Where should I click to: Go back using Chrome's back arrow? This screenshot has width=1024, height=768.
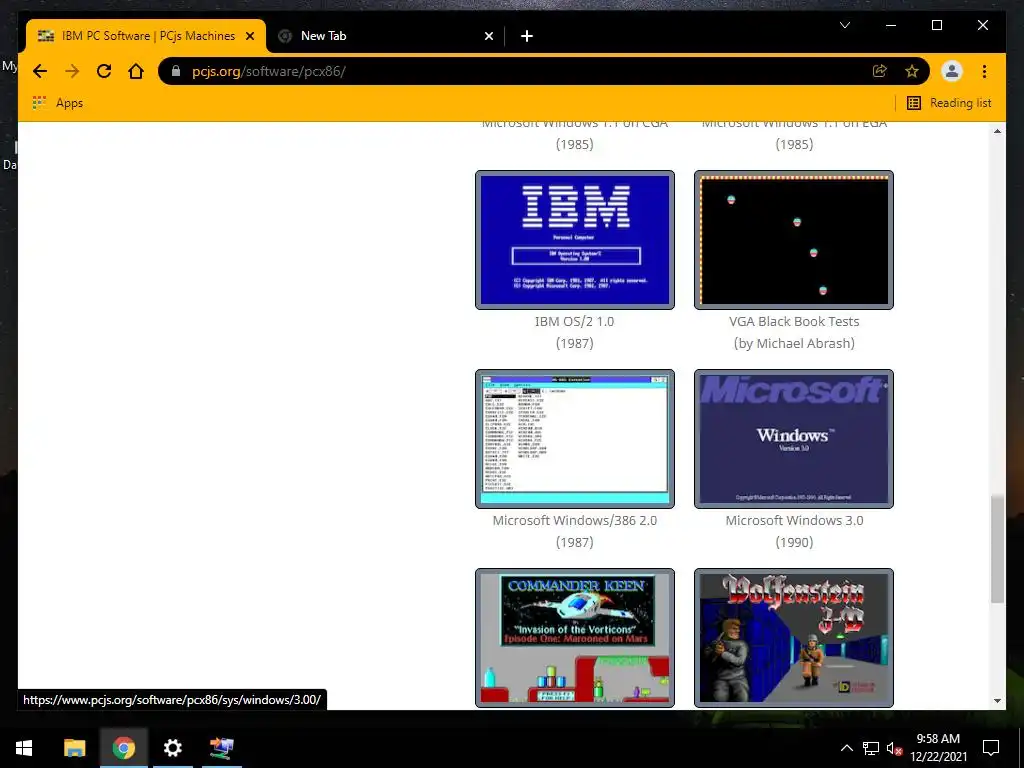click(x=40, y=71)
